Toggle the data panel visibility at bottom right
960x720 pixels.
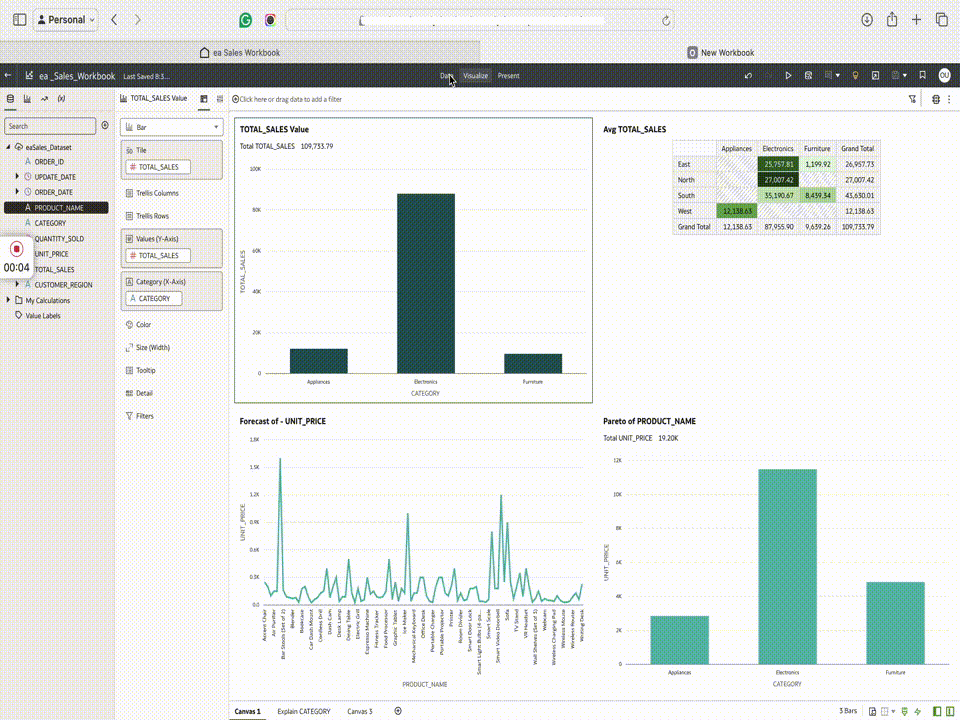pos(937,711)
